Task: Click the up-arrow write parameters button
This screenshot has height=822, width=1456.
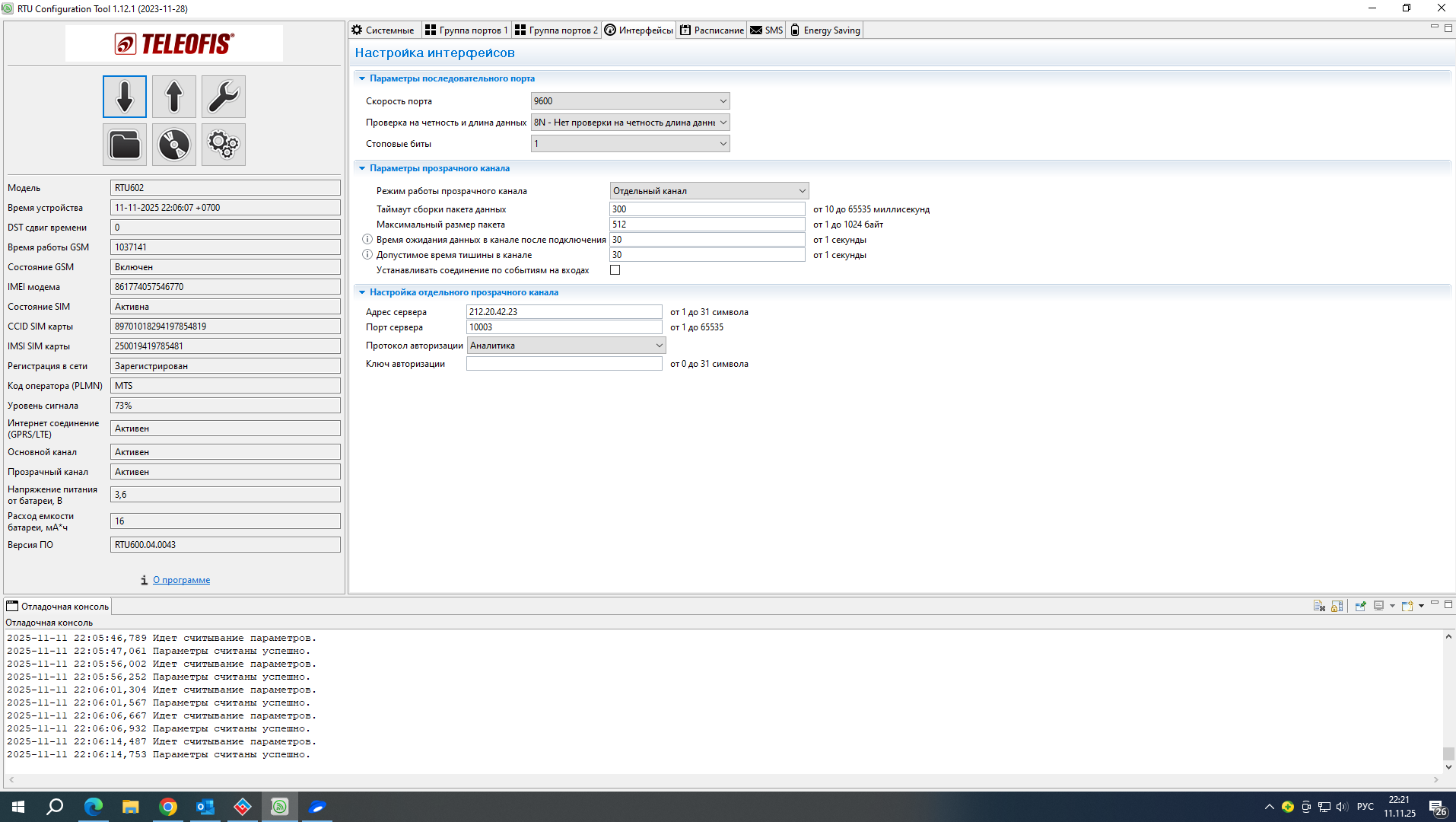Action: pos(174,97)
